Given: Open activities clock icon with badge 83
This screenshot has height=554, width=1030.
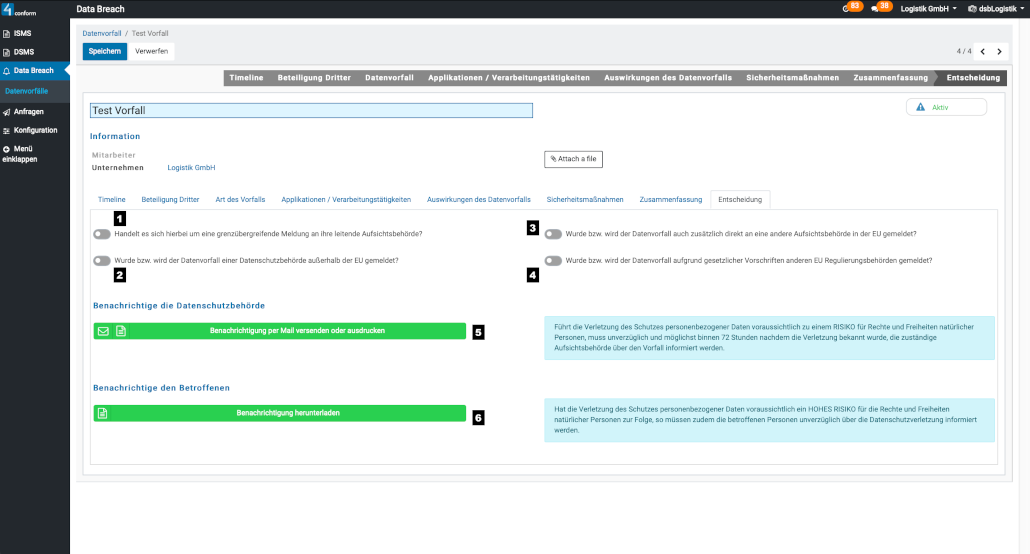Looking at the screenshot, I should click(847, 8).
